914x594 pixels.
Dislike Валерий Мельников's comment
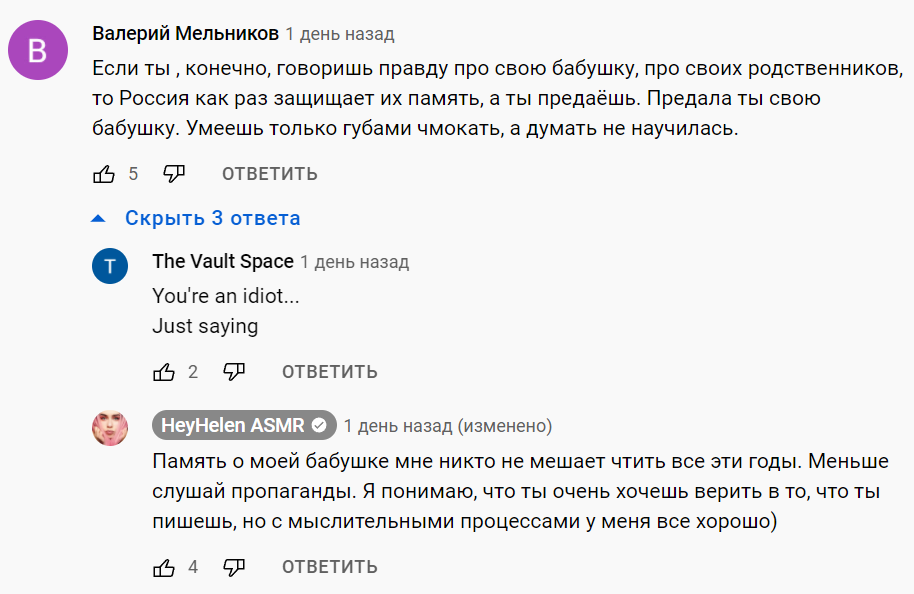pyautogui.click(x=174, y=174)
